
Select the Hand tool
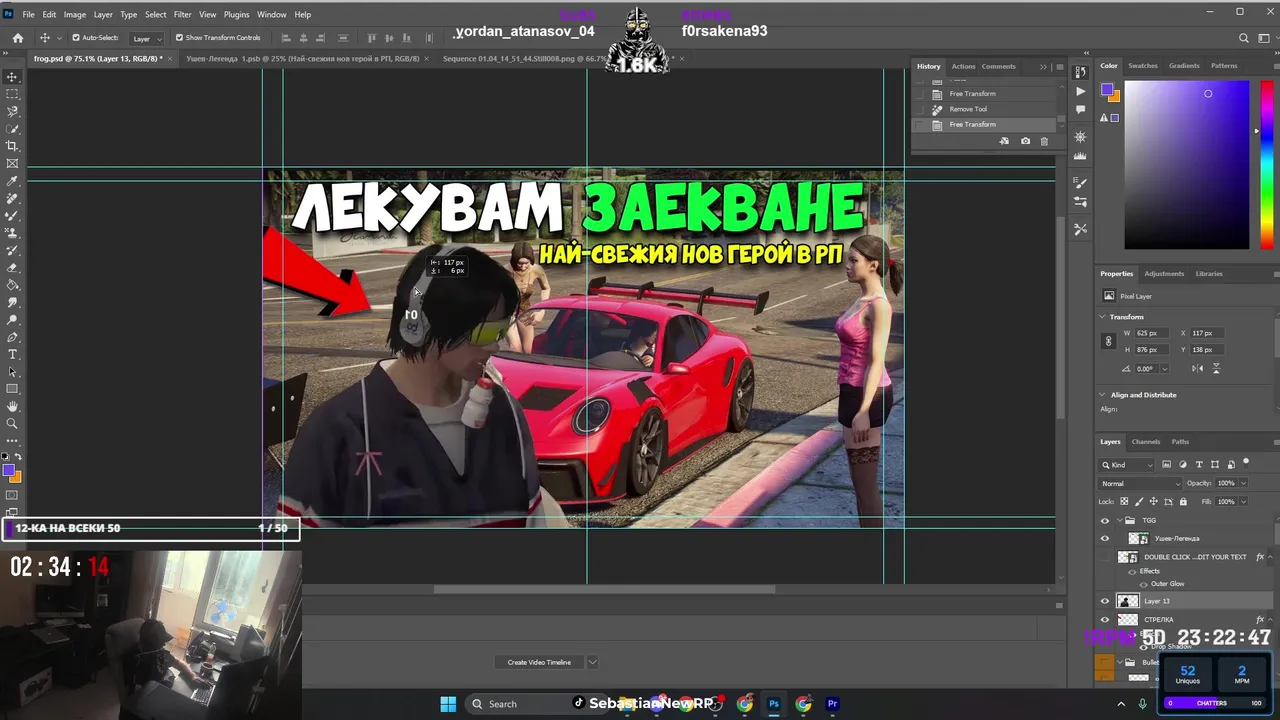12,406
